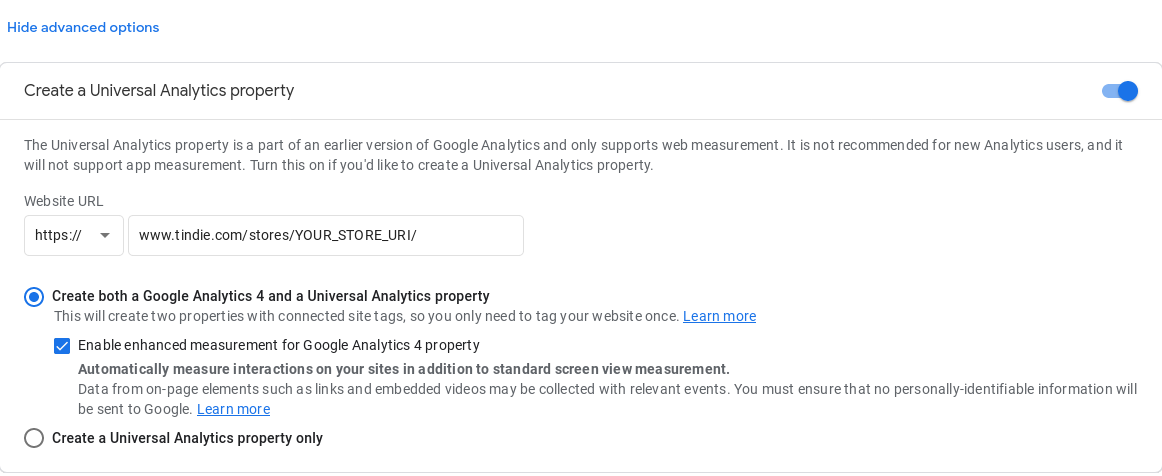Toggle off the Universal Analytics property switch

point(1120,91)
